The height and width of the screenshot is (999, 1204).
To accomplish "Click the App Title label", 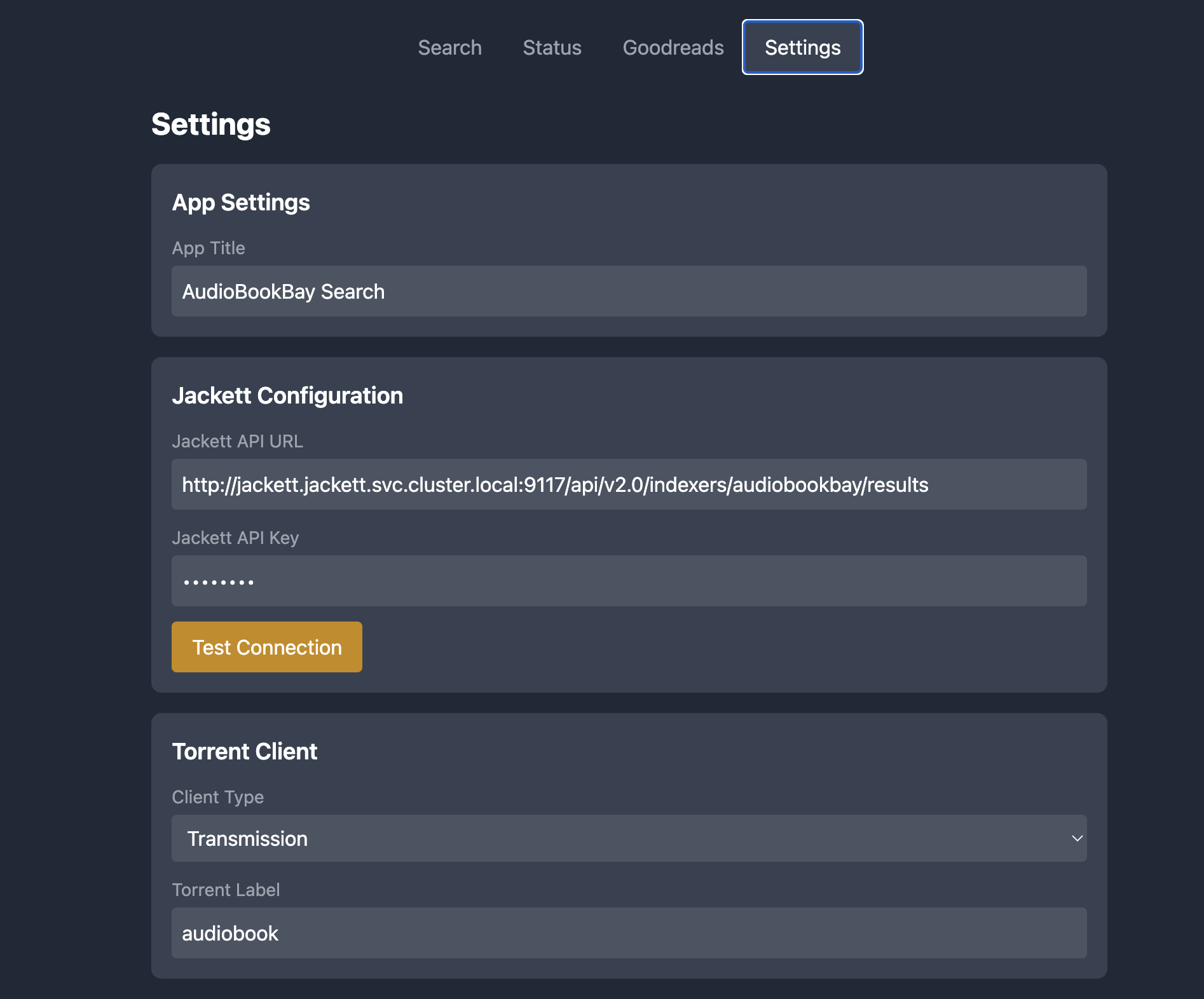I will coord(209,248).
